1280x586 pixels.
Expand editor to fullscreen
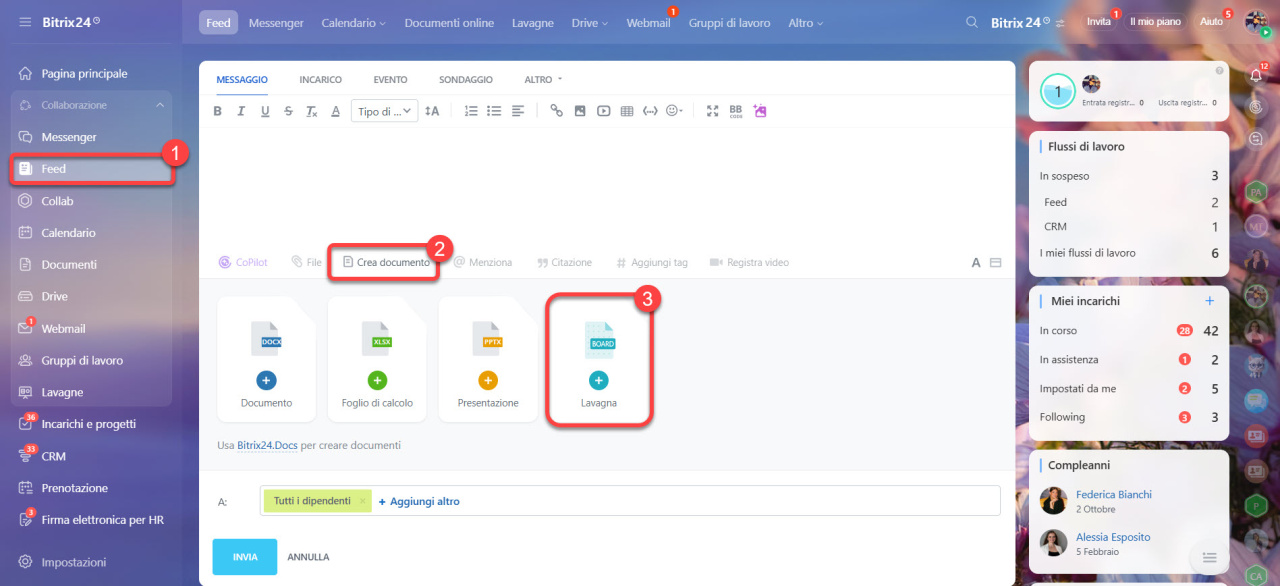tap(713, 111)
